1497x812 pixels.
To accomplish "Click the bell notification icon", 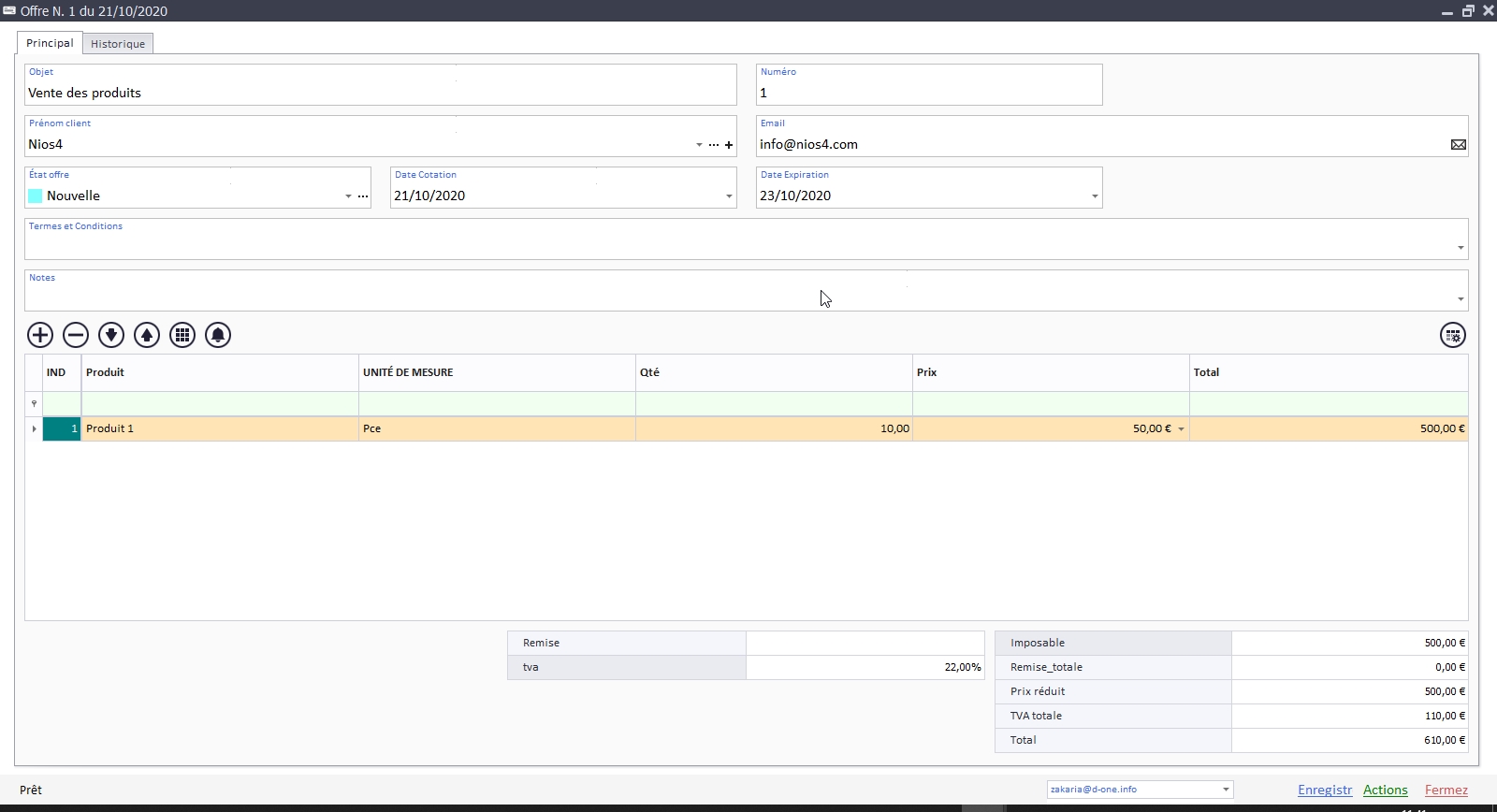I will click(218, 335).
